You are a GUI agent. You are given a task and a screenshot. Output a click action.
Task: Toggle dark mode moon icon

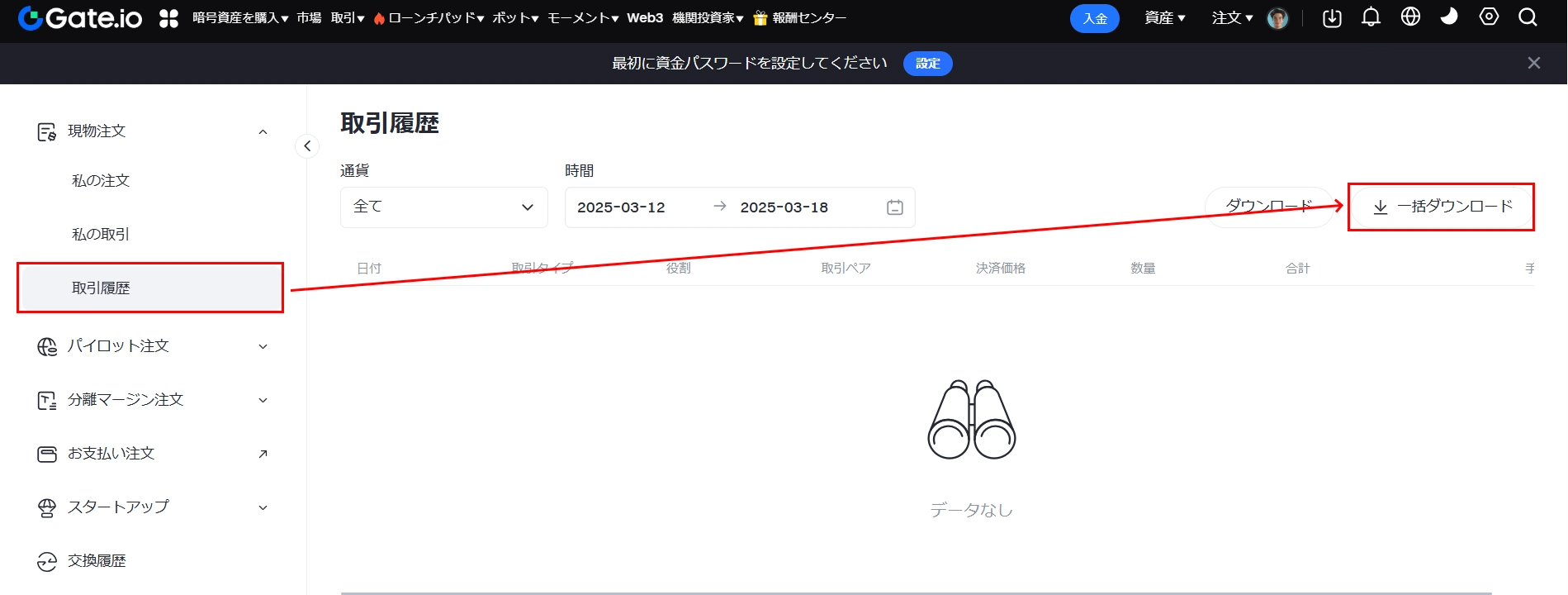(x=1449, y=17)
